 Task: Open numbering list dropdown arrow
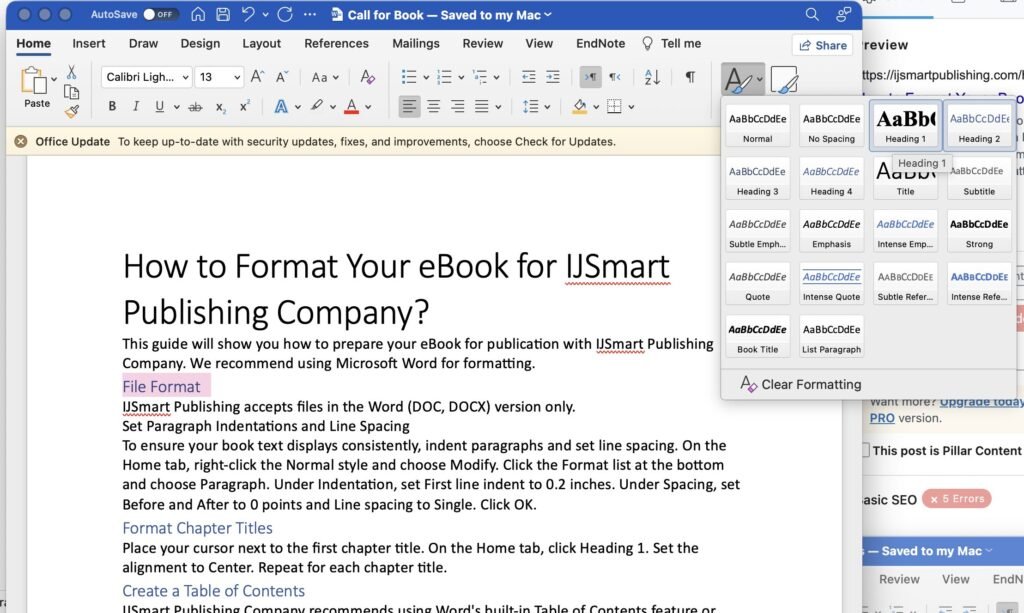(x=461, y=77)
